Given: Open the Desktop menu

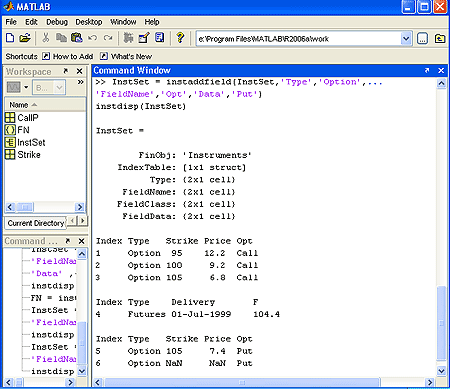Looking at the screenshot, I should [89, 22].
